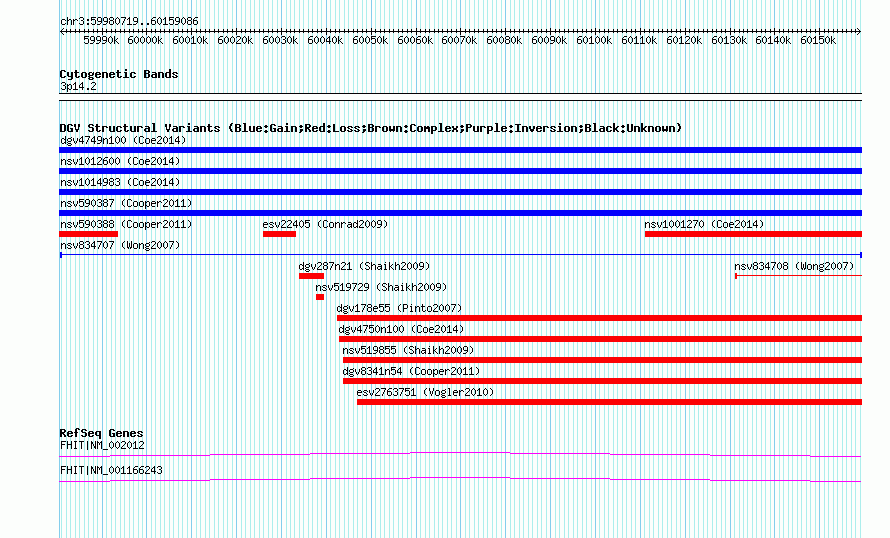Select the red dgv4750n100 loss bar
890x538 pixels.
pyautogui.click(x=601, y=339)
